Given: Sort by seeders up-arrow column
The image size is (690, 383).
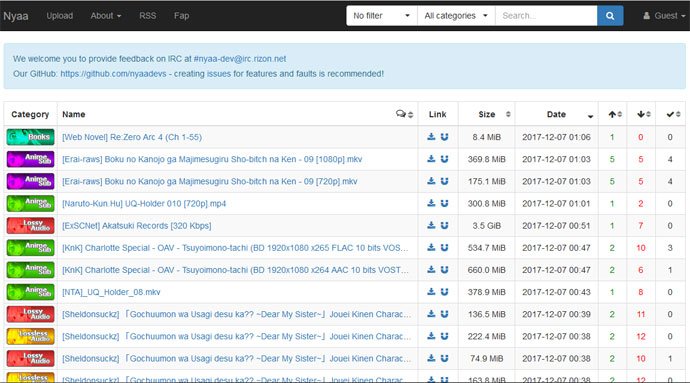Looking at the screenshot, I should 613,114.
